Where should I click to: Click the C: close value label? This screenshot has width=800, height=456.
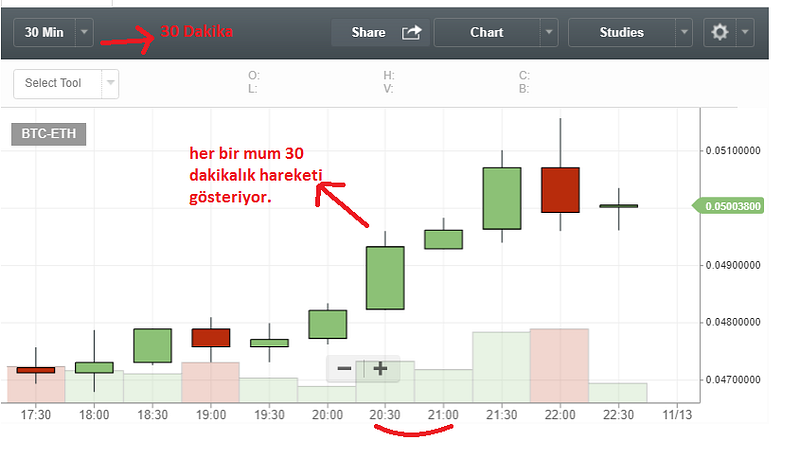524,75
